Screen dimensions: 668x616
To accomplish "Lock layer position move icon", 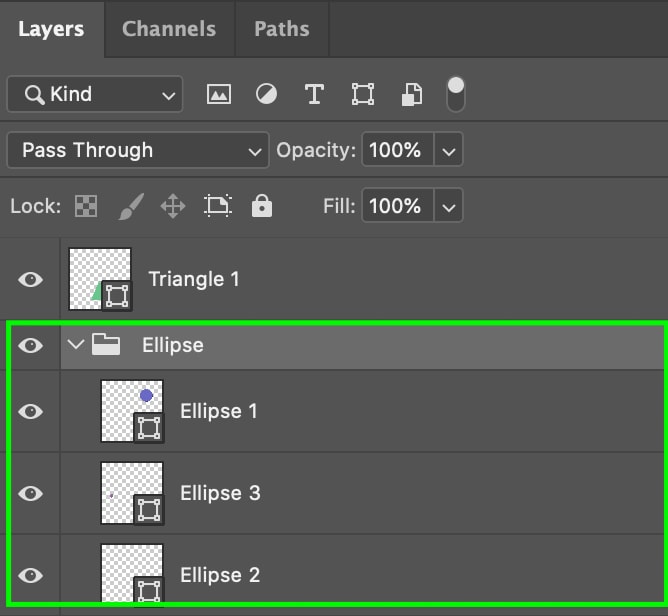I will tap(173, 207).
